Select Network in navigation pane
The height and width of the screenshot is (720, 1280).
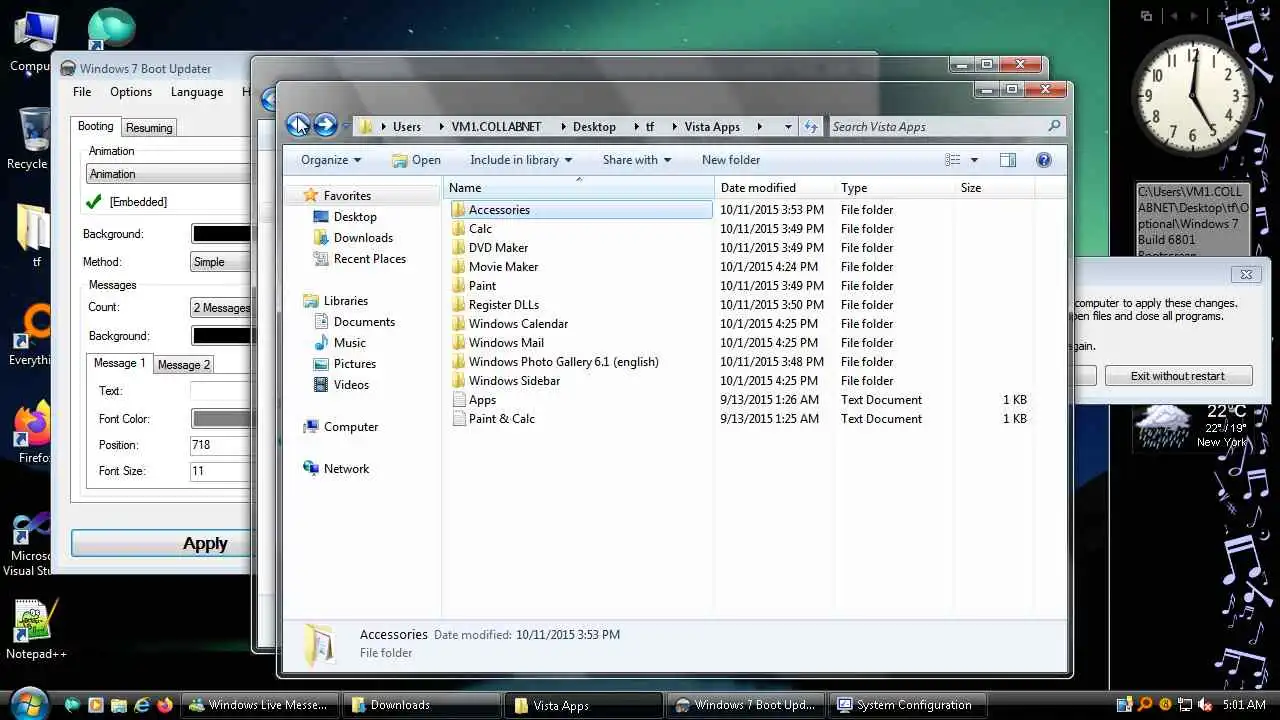[x=336, y=468]
